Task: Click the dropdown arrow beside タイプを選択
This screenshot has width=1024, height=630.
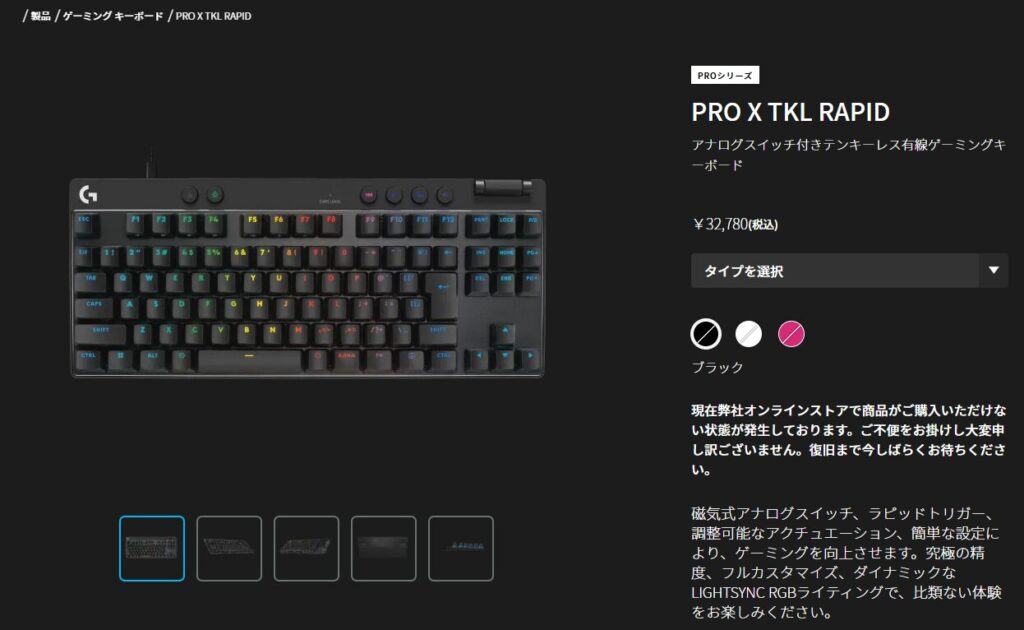Action: (993, 270)
